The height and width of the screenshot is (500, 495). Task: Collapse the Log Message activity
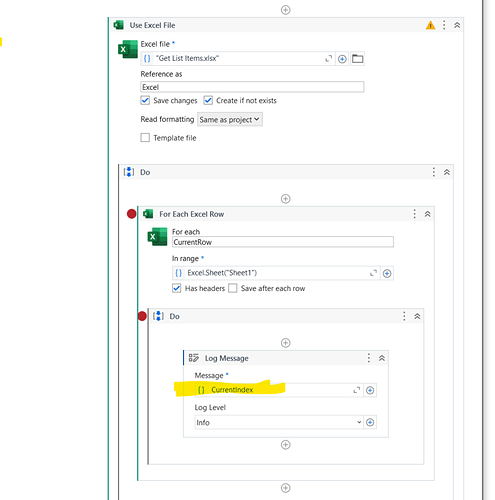coord(382,358)
